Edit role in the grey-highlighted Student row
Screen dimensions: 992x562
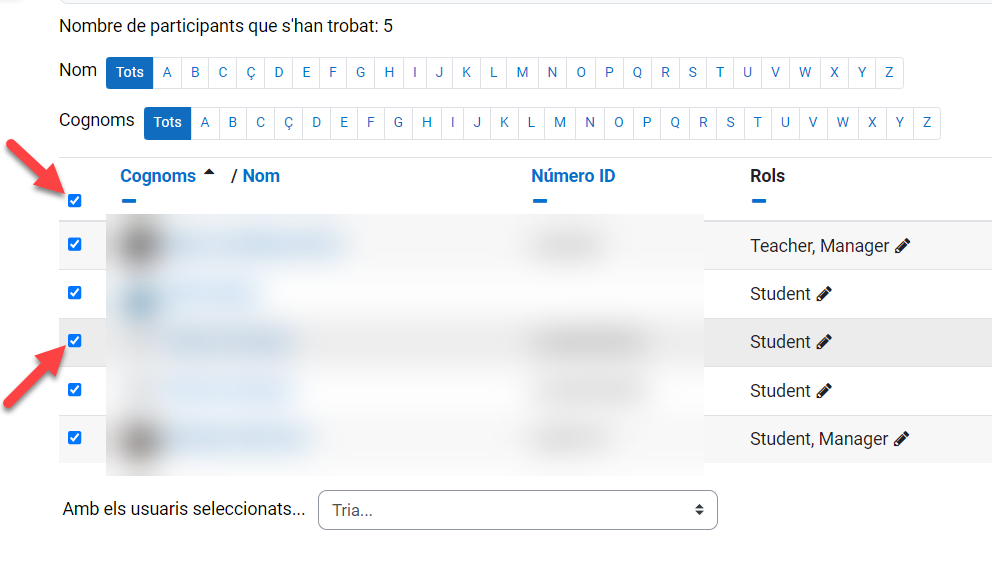pos(824,342)
